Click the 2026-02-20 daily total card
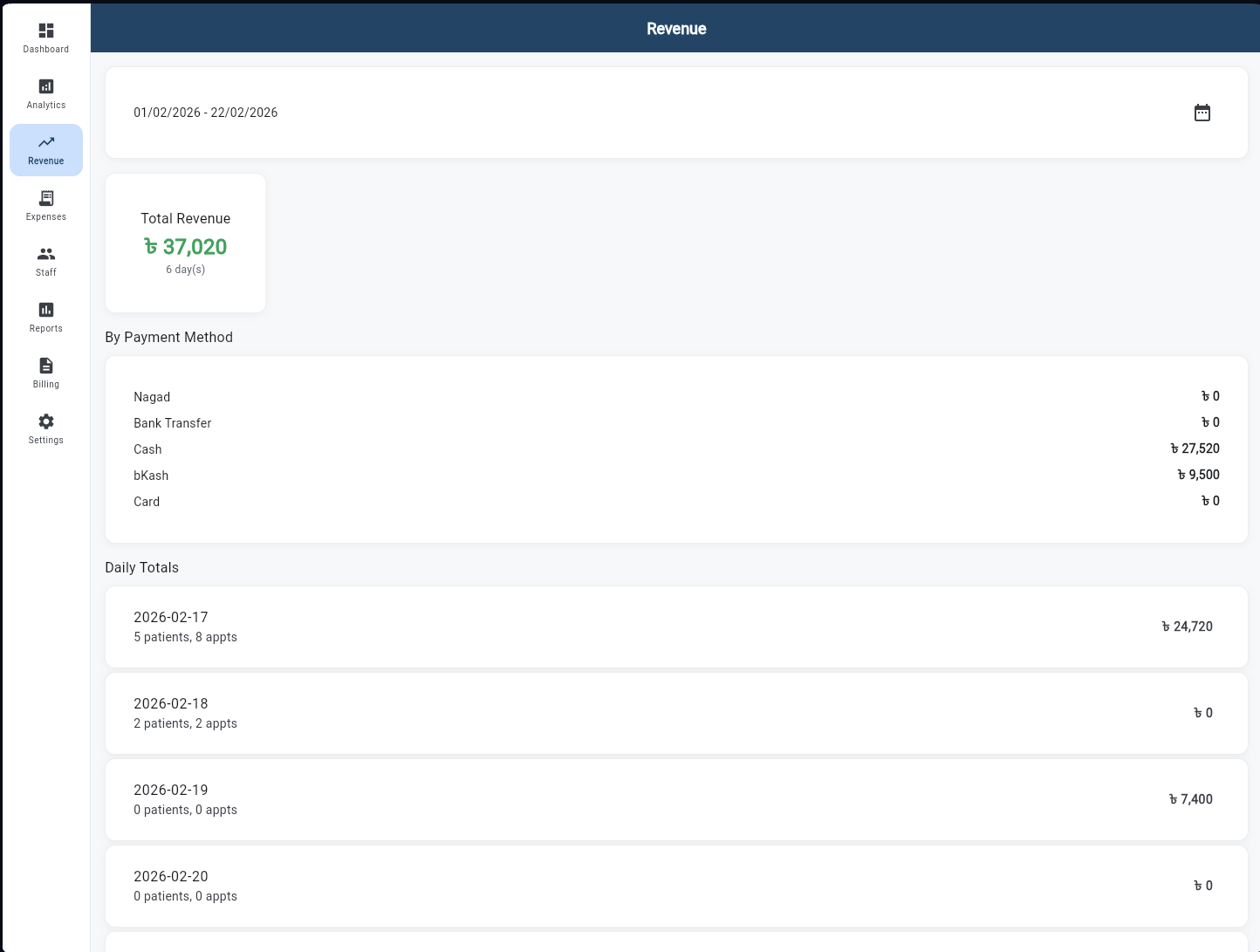 pos(676,886)
